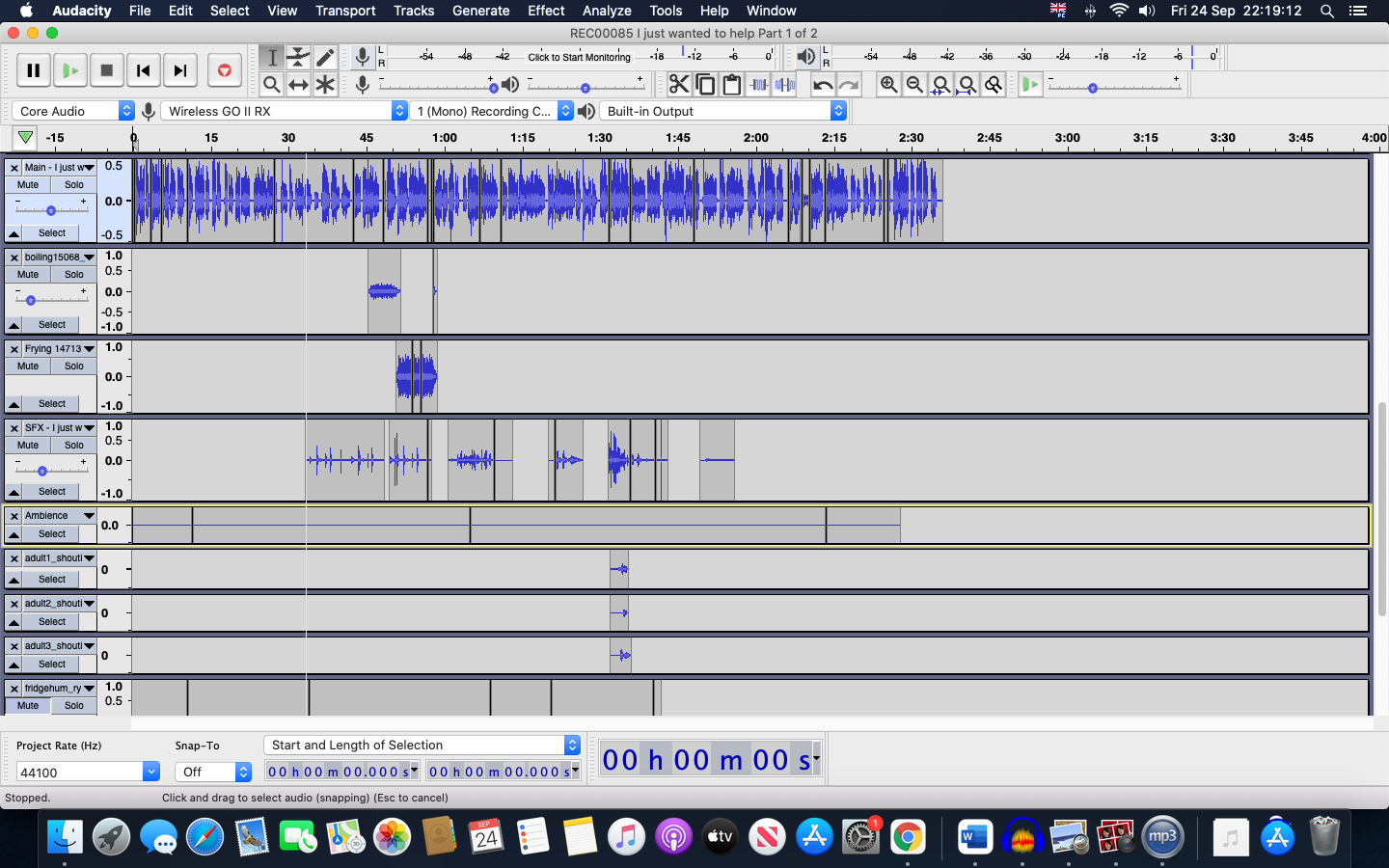Open Wireless GO II RX device dropdown
Image resolution: width=1389 pixels, height=868 pixels.
(x=284, y=111)
